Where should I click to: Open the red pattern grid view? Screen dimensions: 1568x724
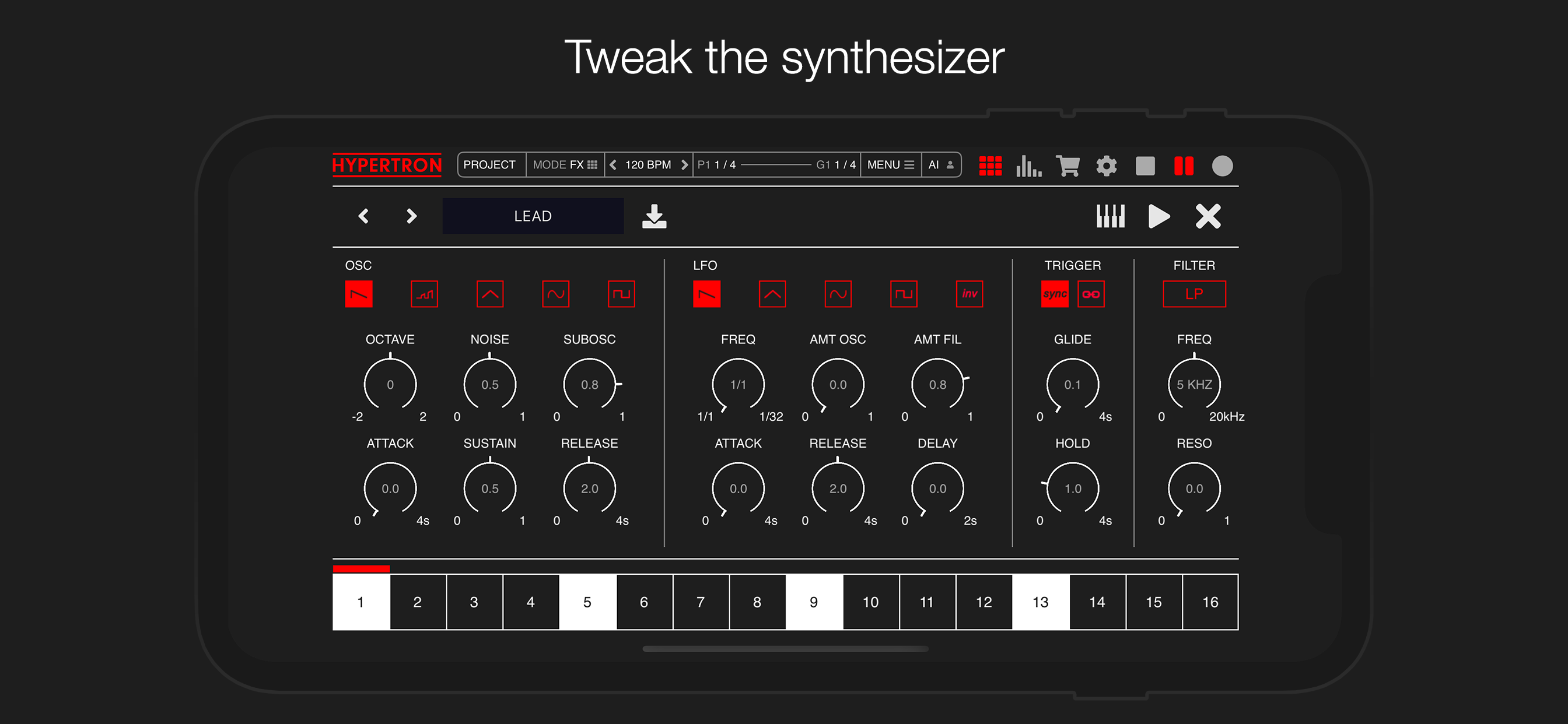(x=990, y=166)
